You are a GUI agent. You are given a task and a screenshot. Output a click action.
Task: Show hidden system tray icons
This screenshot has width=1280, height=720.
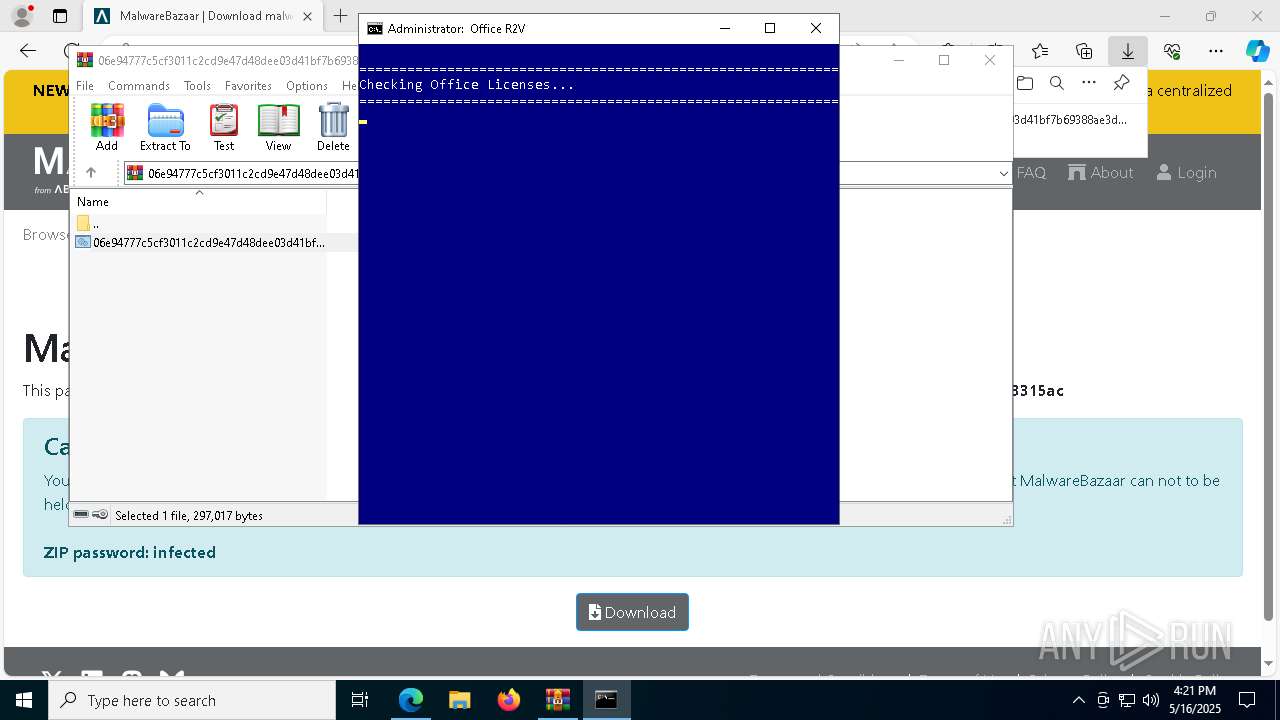pos(1078,700)
